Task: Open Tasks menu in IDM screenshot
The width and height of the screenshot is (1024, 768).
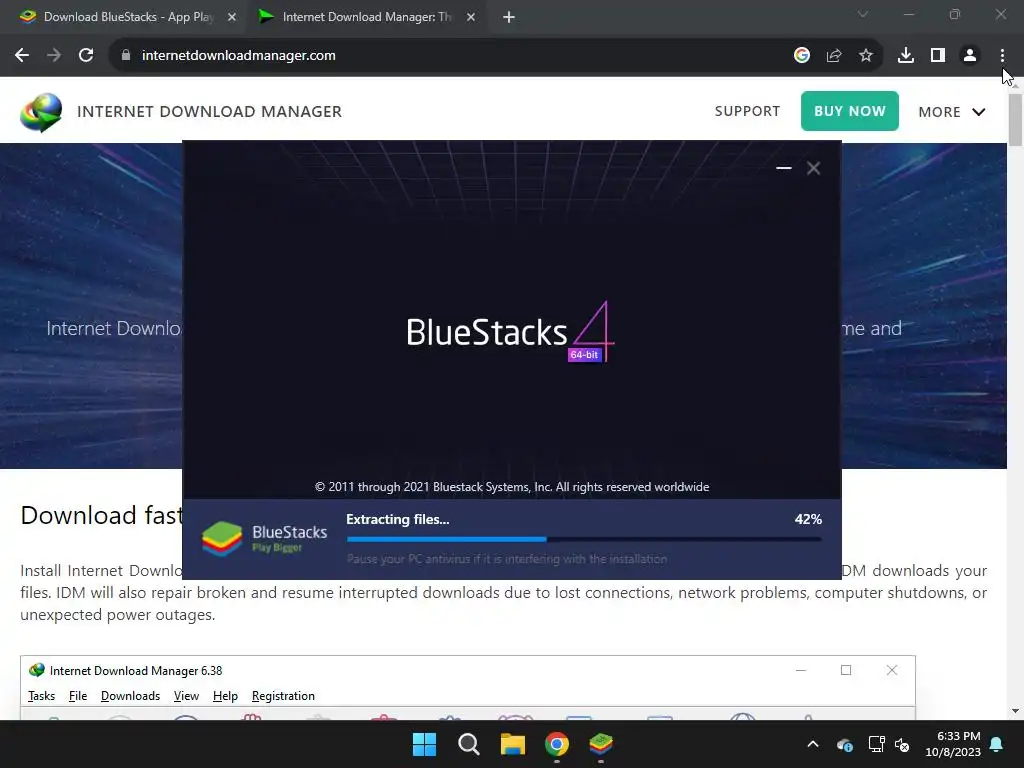Action: (41, 696)
